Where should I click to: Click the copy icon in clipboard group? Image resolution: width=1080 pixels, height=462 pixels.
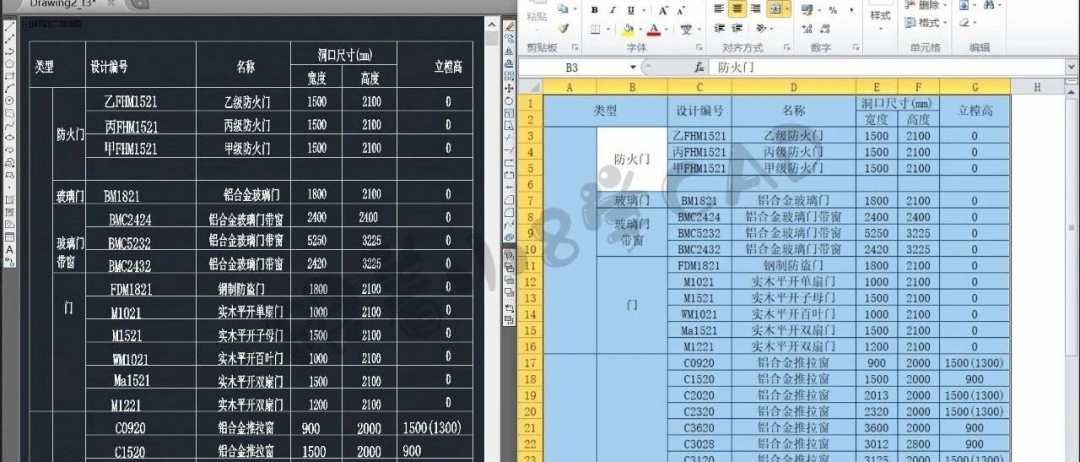pyautogui.click(x=562, y=9)
